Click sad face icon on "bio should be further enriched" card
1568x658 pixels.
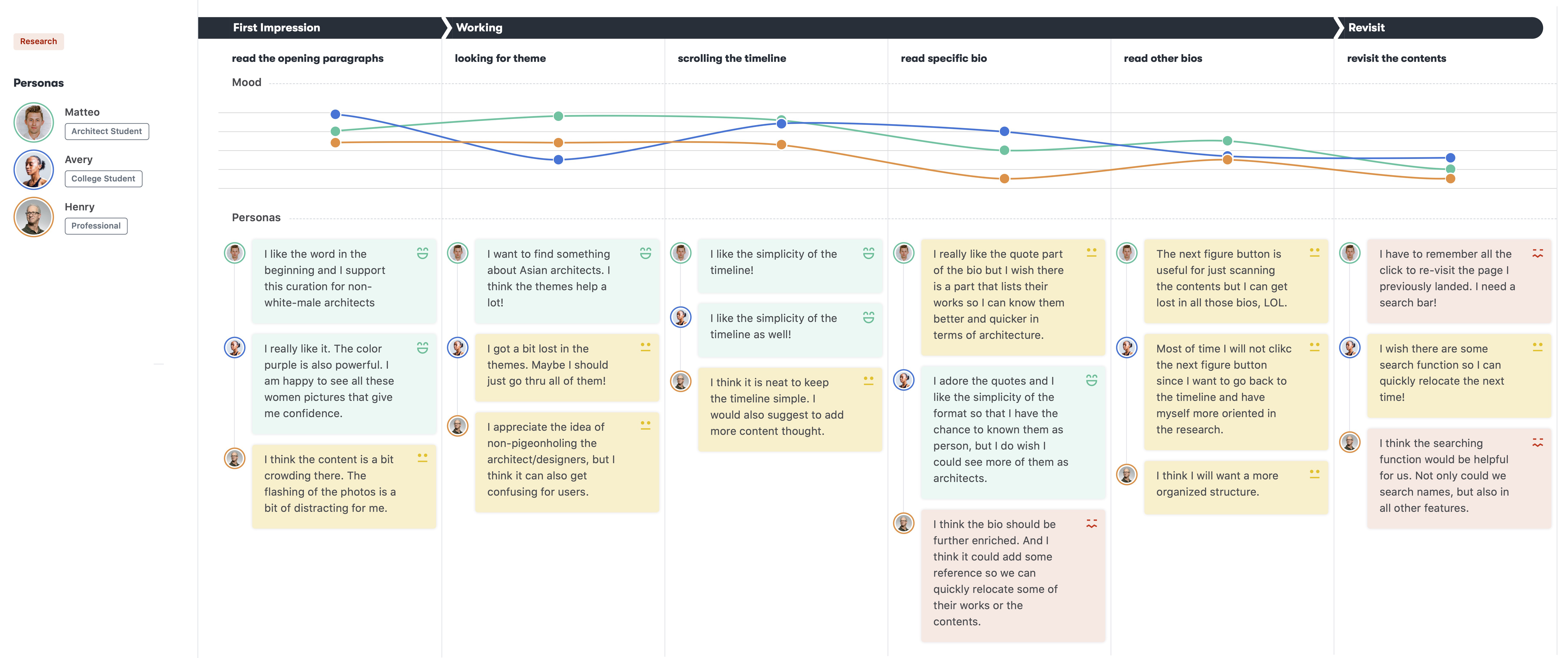coord(1091,524)
